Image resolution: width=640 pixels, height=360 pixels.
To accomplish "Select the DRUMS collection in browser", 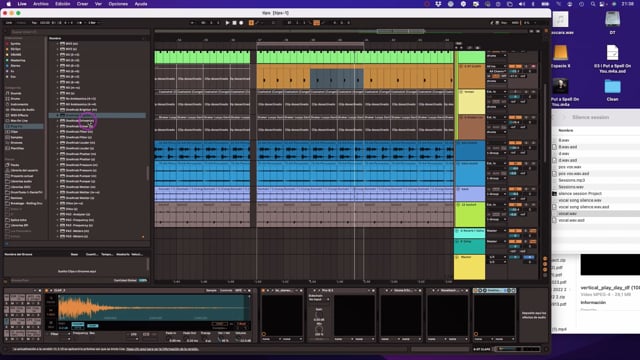I will [16, 55].
